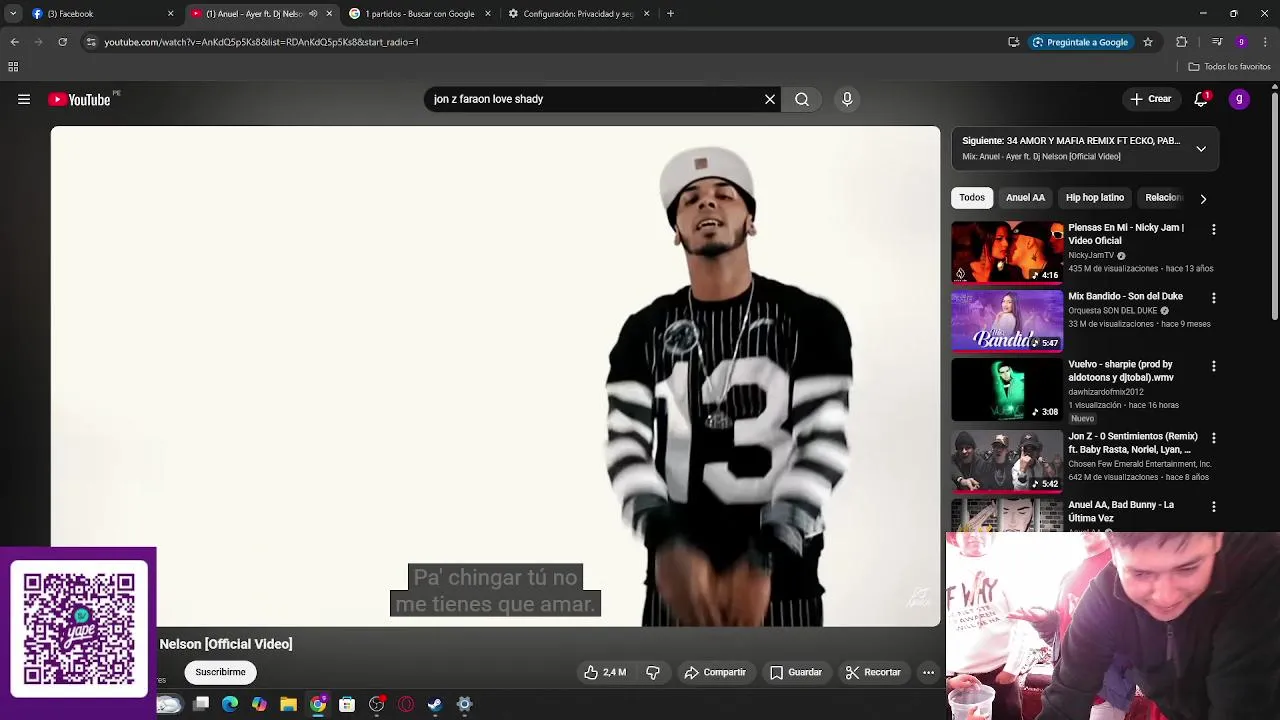This screenshot has height=720, width=1280.
Task: Open Piensas En Mi video thumbnail
Action: point(1007,252)
